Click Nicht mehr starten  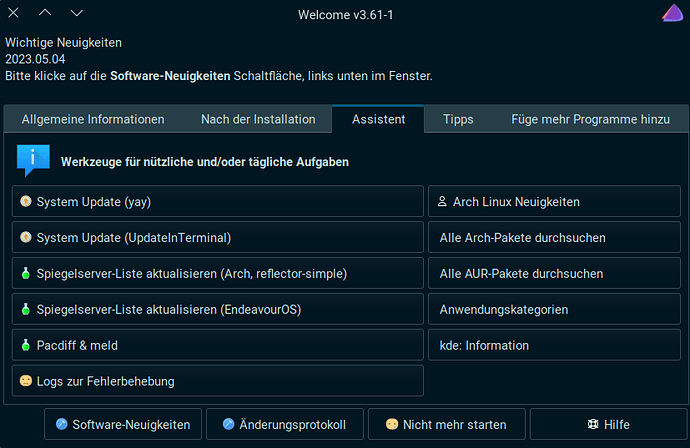pyautogui.click(x=447, y=424)
